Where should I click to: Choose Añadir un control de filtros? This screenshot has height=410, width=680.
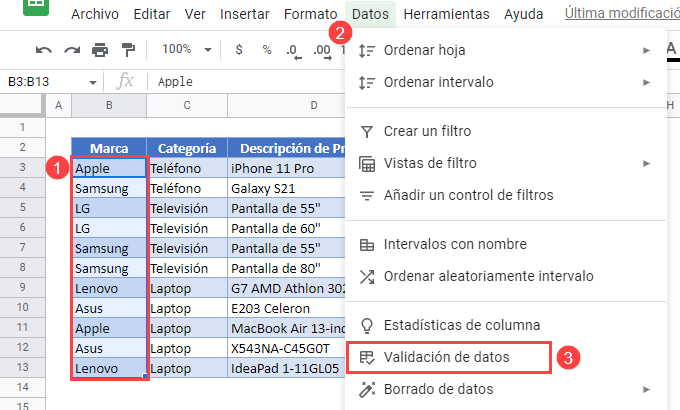506,195
